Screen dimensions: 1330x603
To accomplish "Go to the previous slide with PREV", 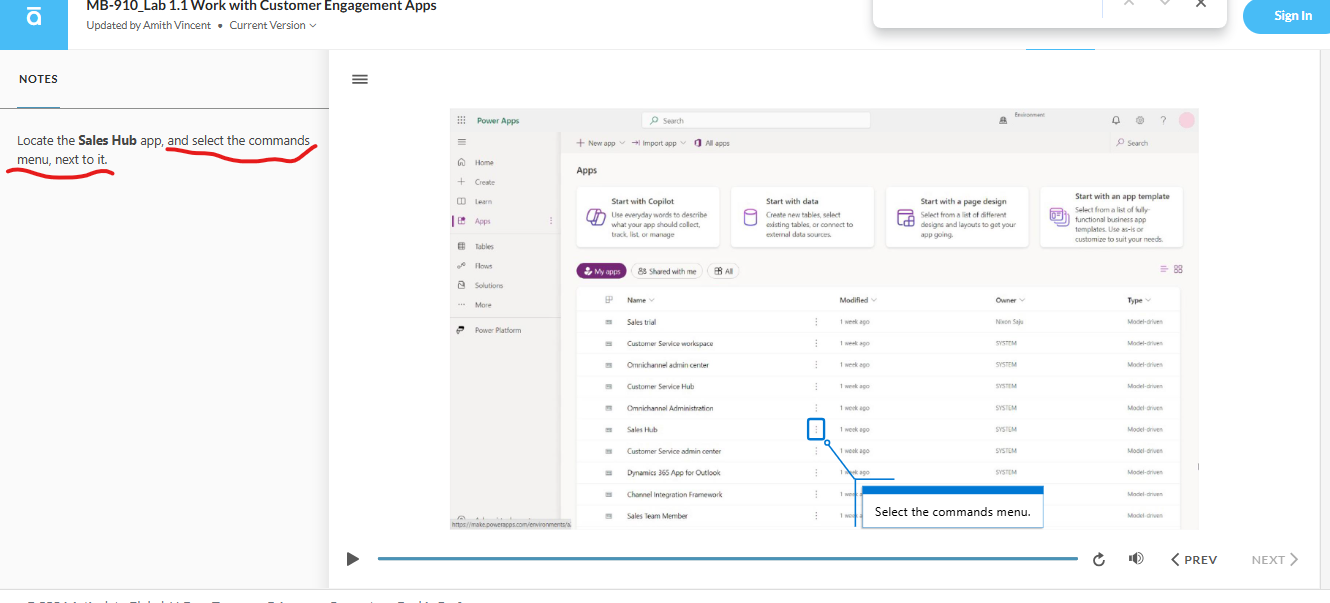I will [x=1194, y=560].
